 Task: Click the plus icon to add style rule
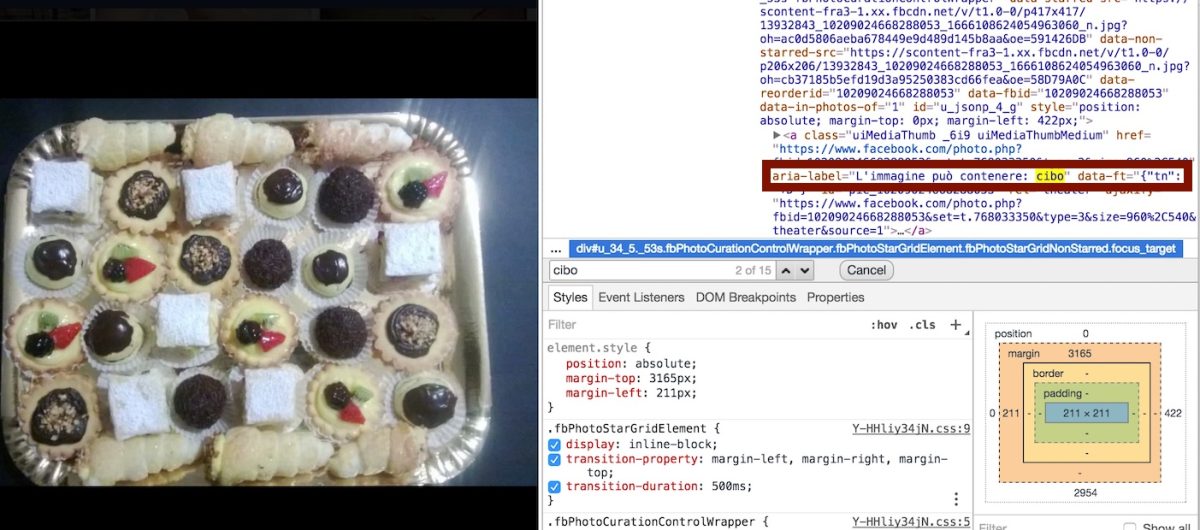coord(955,325)
